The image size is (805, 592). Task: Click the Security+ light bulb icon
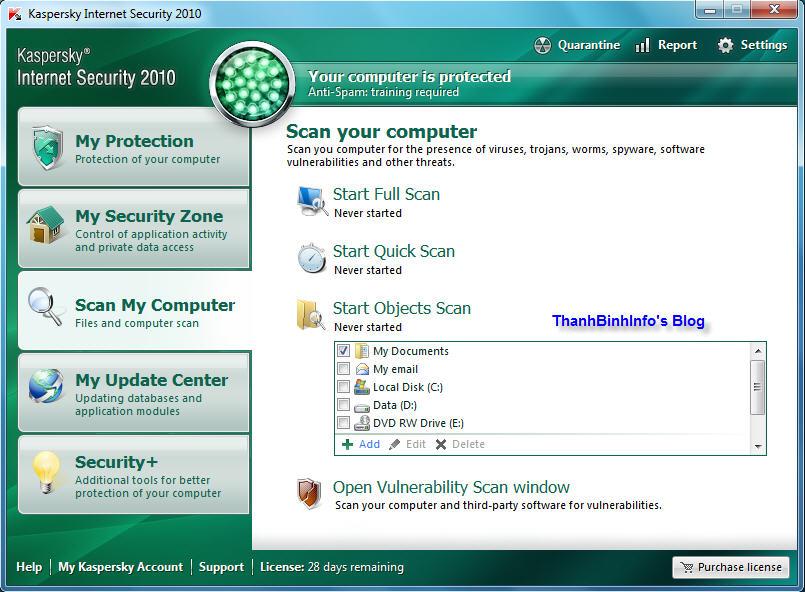point(46,472)
